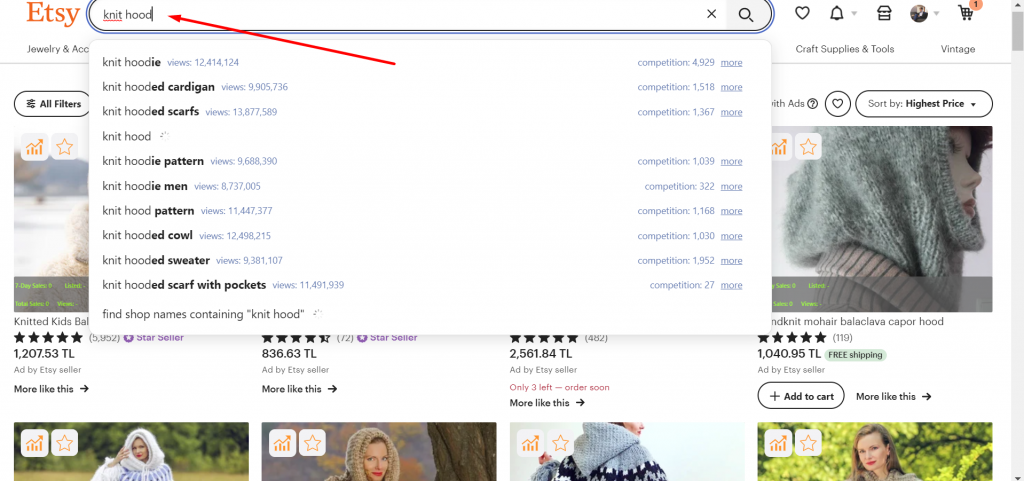Open the shopping cart
Screen dimensions: 1024x481
pos(967,13)
